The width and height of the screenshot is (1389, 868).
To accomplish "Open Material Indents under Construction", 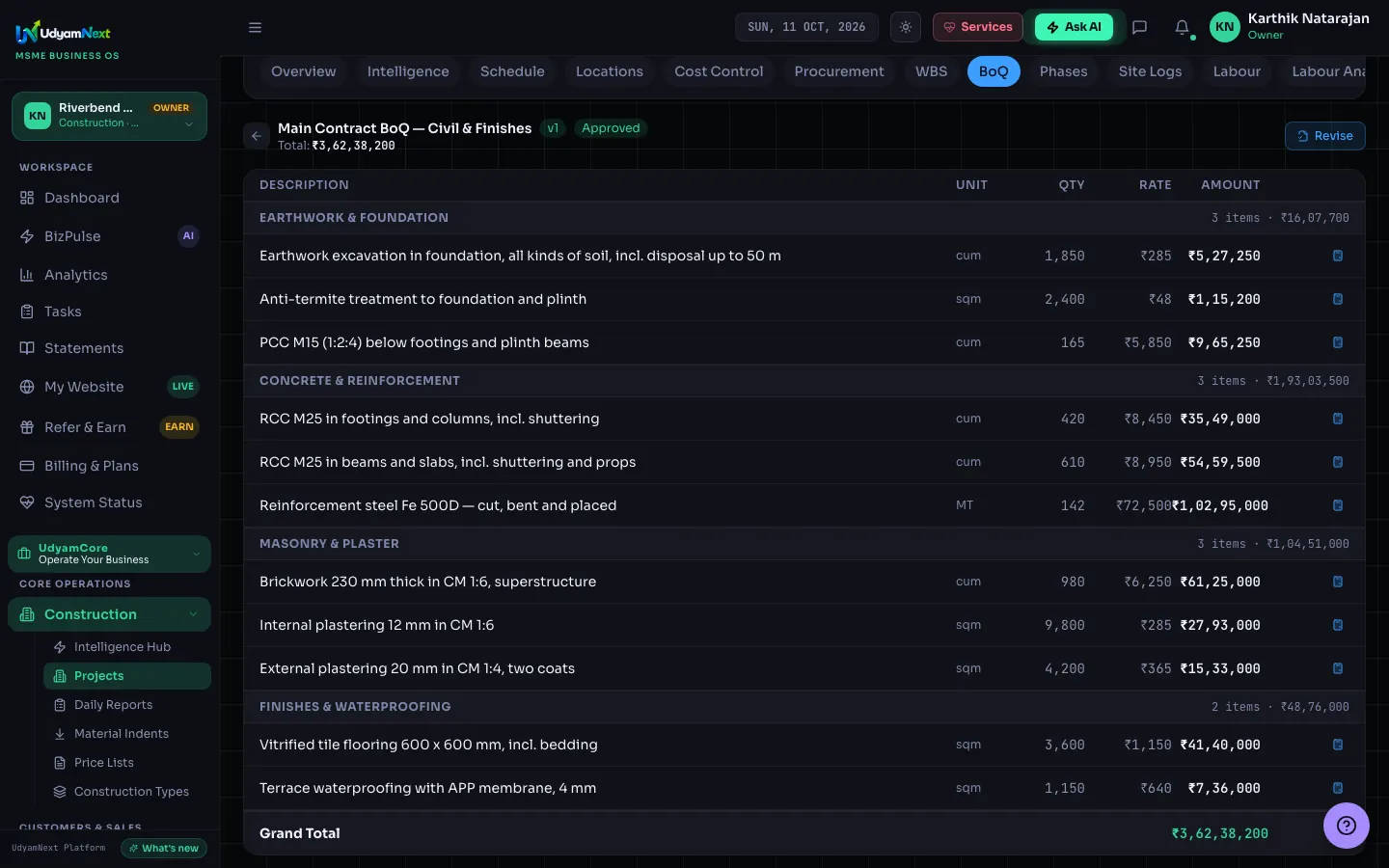I will coord(127,734).
